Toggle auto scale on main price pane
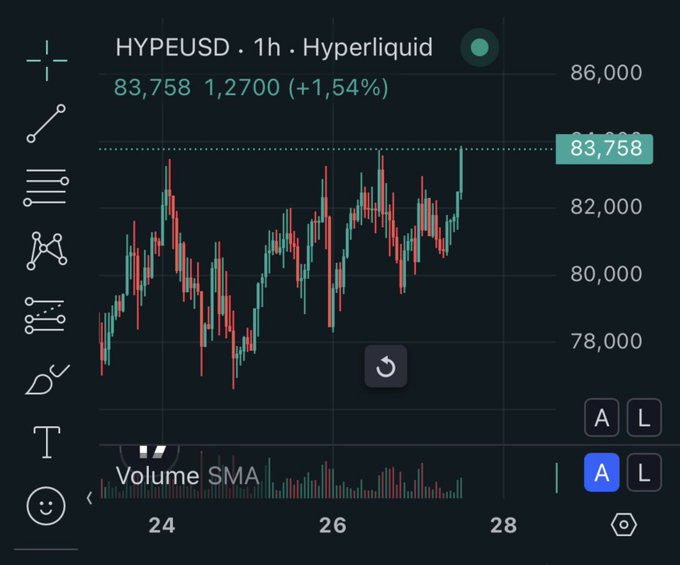 point(602,418)
